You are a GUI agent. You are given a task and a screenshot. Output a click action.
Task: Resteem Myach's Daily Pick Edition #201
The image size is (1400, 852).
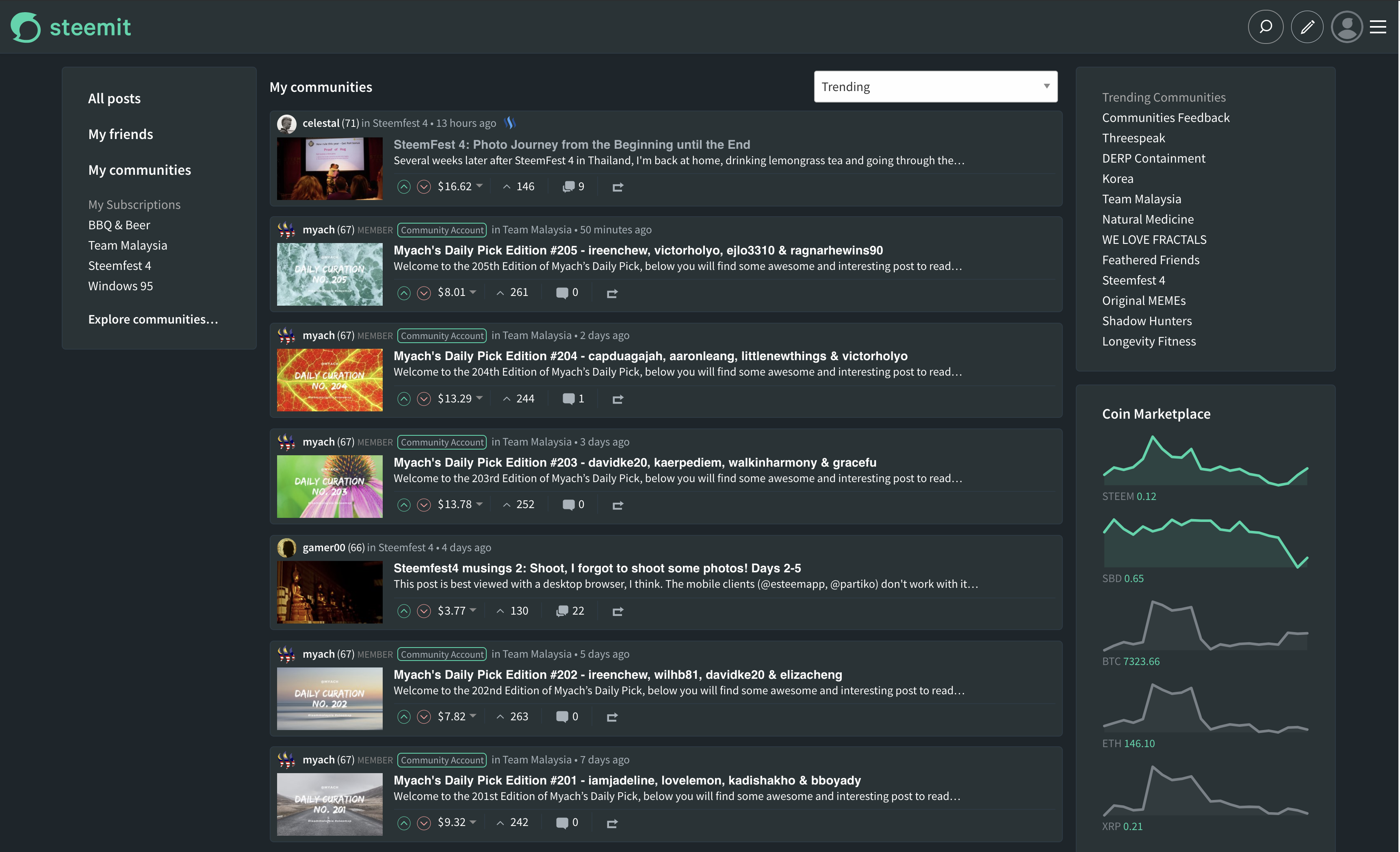click(612, 823)
